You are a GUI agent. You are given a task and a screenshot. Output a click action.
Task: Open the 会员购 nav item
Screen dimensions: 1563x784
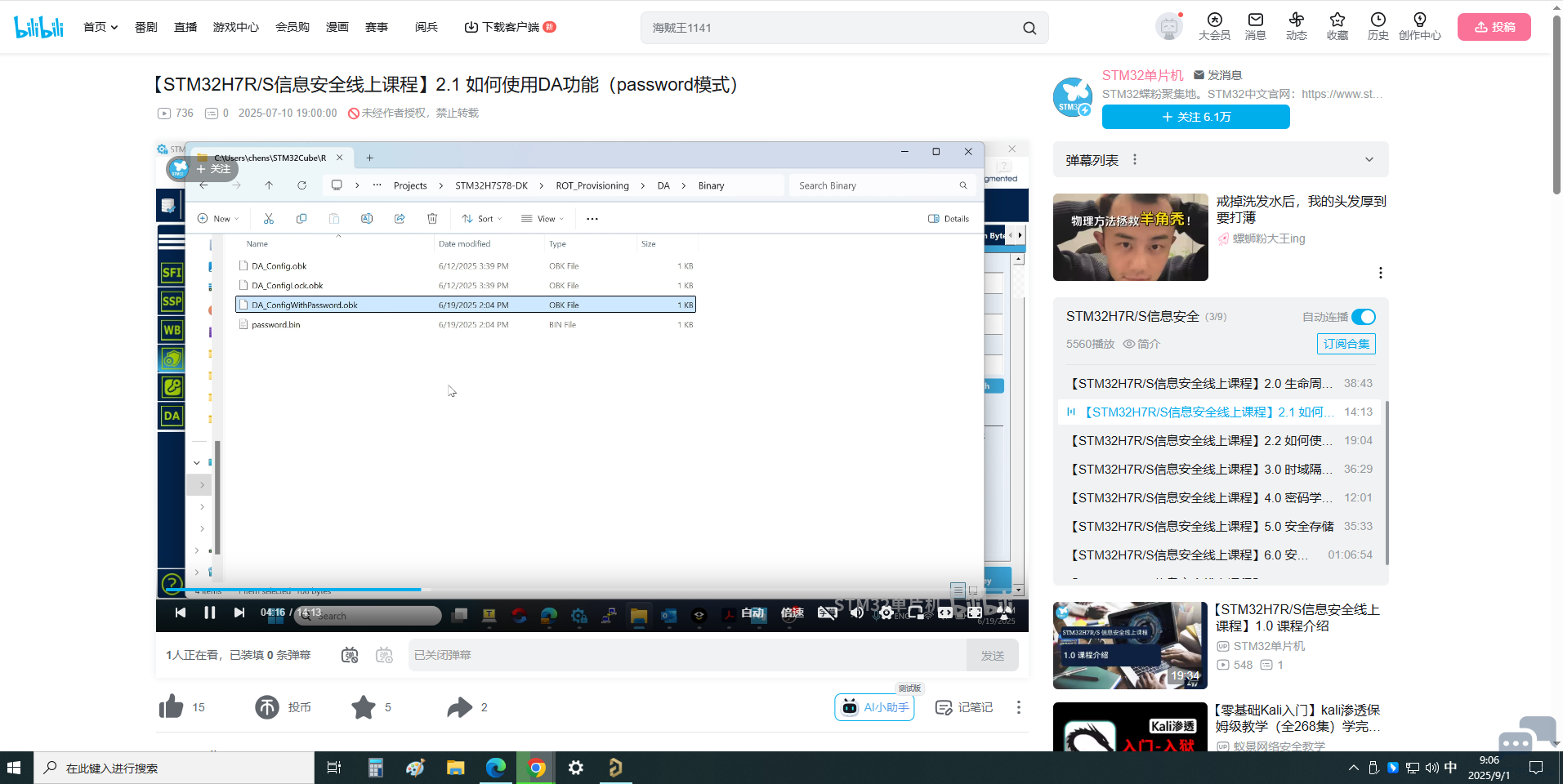293,27
